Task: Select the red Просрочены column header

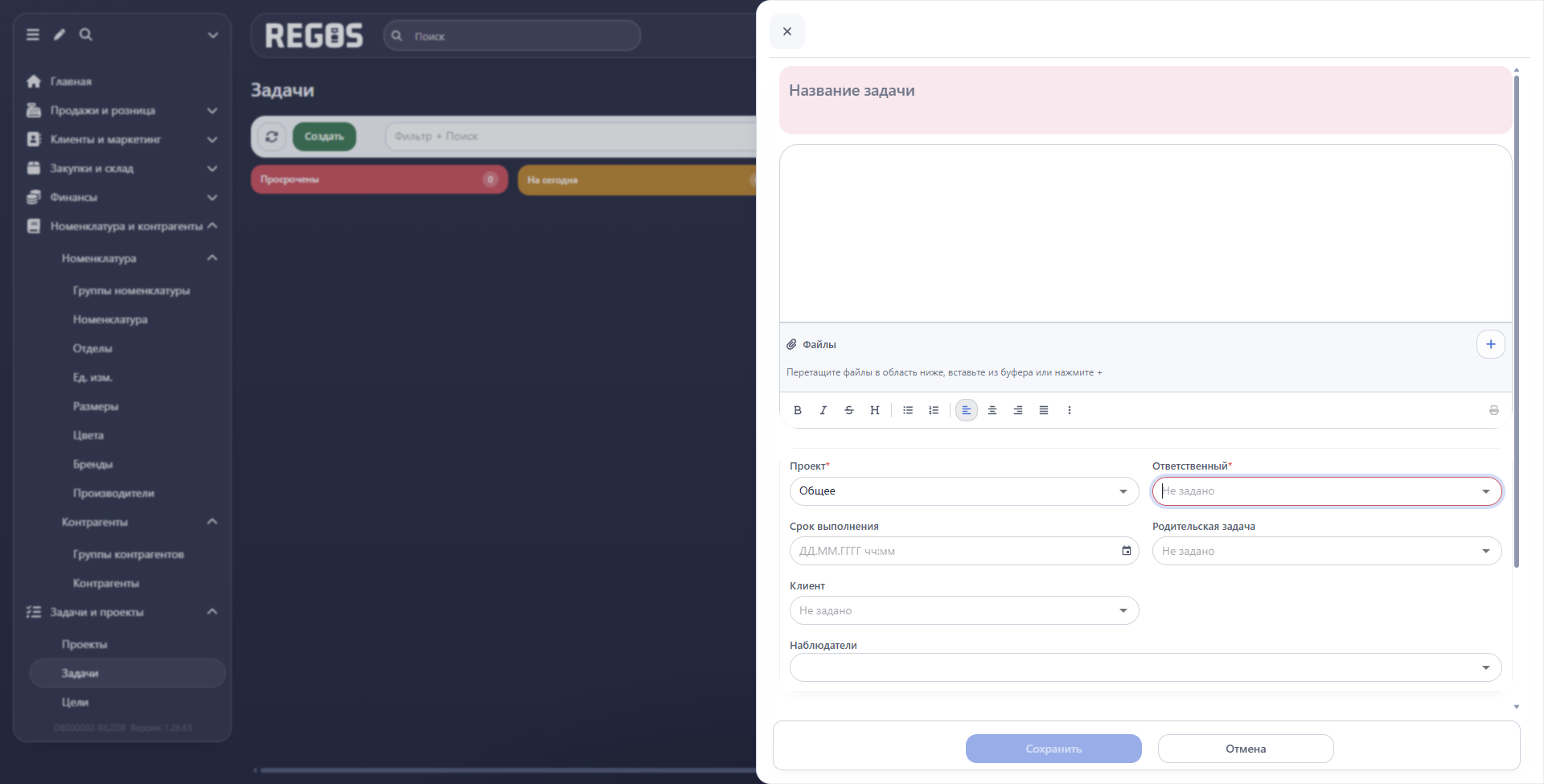Action: click(379, 179)
